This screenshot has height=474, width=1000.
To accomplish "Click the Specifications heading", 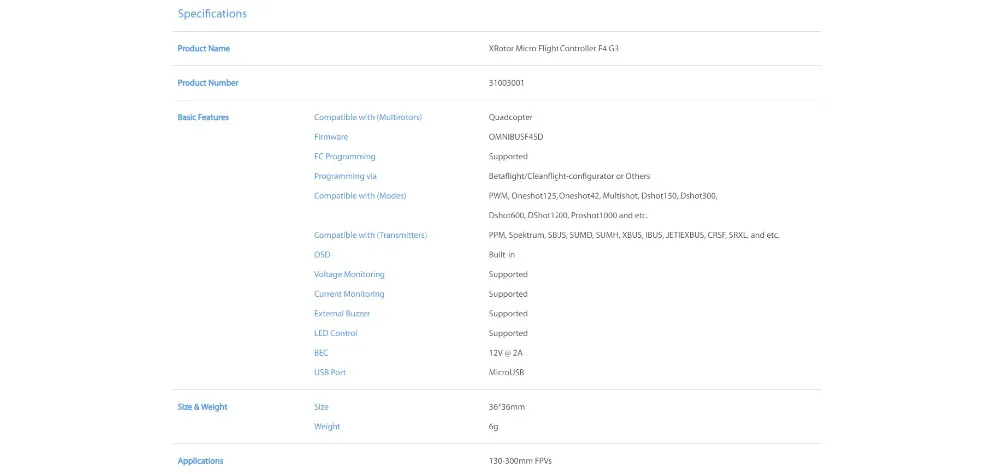I will (x=212, y=13).
